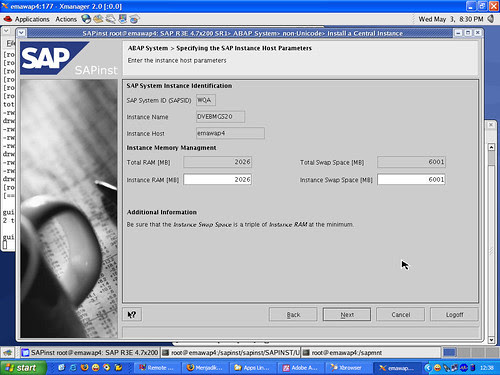Click Internet Explorer quick launch icon
500x375 pixels.
click(73, 368)
